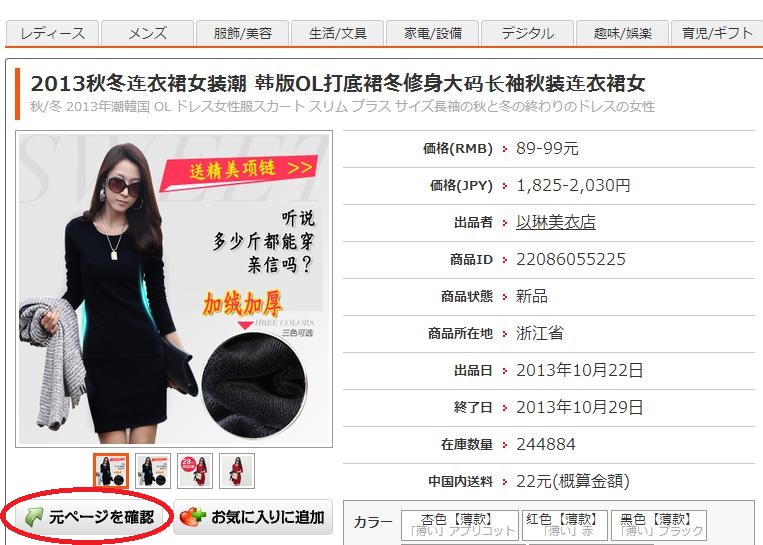Click the green arrow icon on 元ページを確認
This screenshot has height=545, width=763.
pos(34,517)
